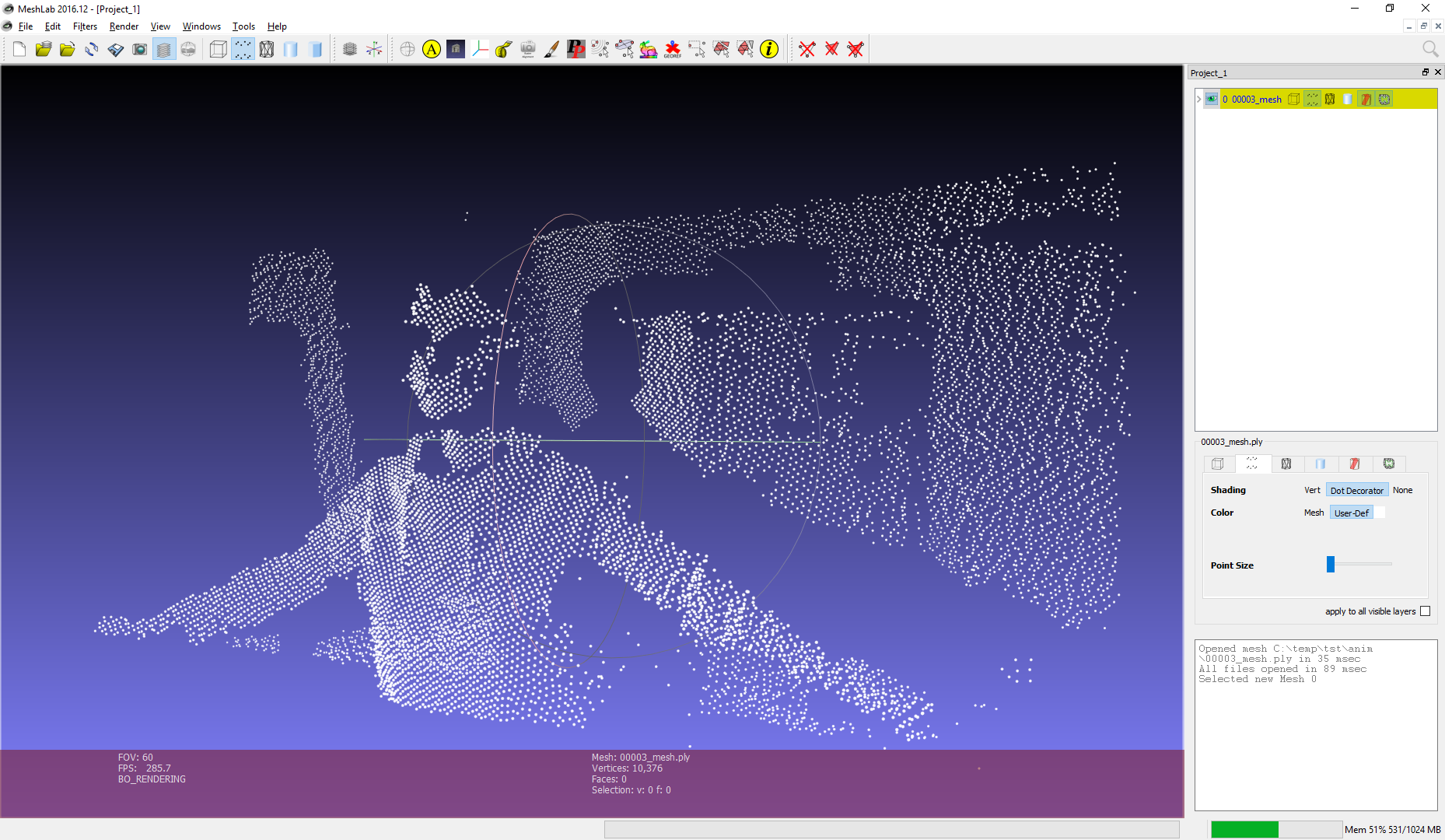Open the raster/half-sphere view icon
The height and width of the screenshot is (840, 1445).
click(x=188, y=50)
